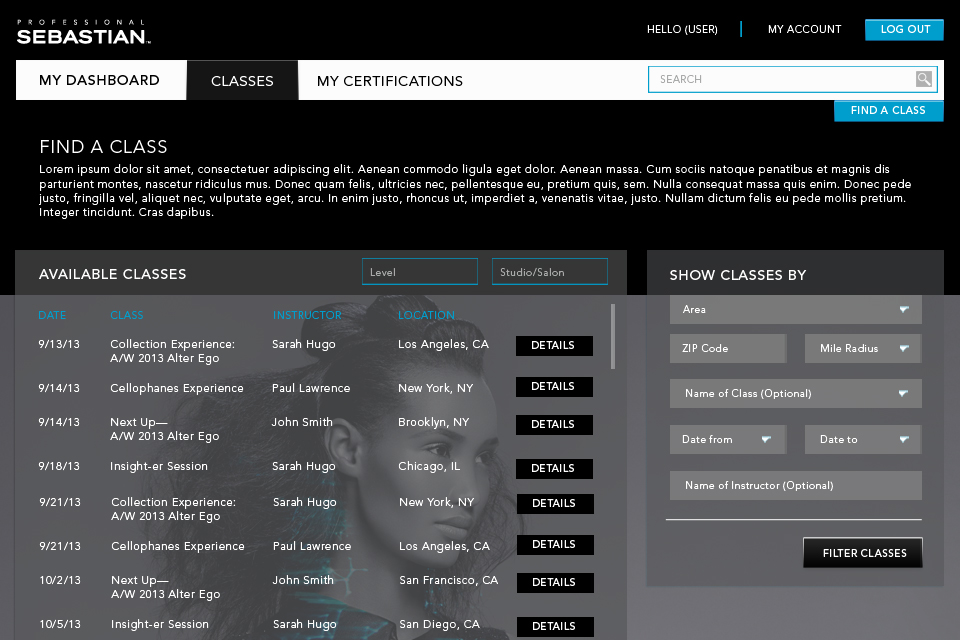Switch to My Dashboard tab
The width and height of the screenshot is (960, 640).
pyautogui.click(x=101, y=80)
